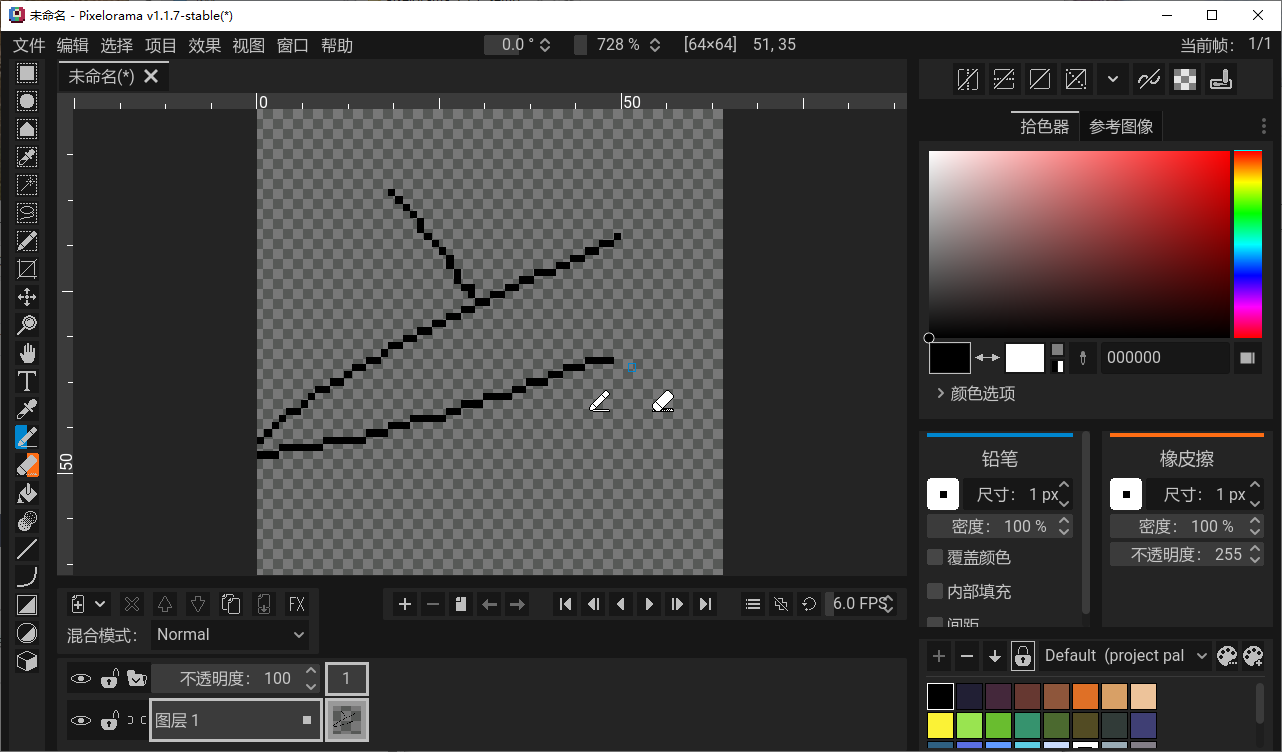Switch to the 参考图像 tab
Screen dimensions: 1282x752
coord(1121,126)
